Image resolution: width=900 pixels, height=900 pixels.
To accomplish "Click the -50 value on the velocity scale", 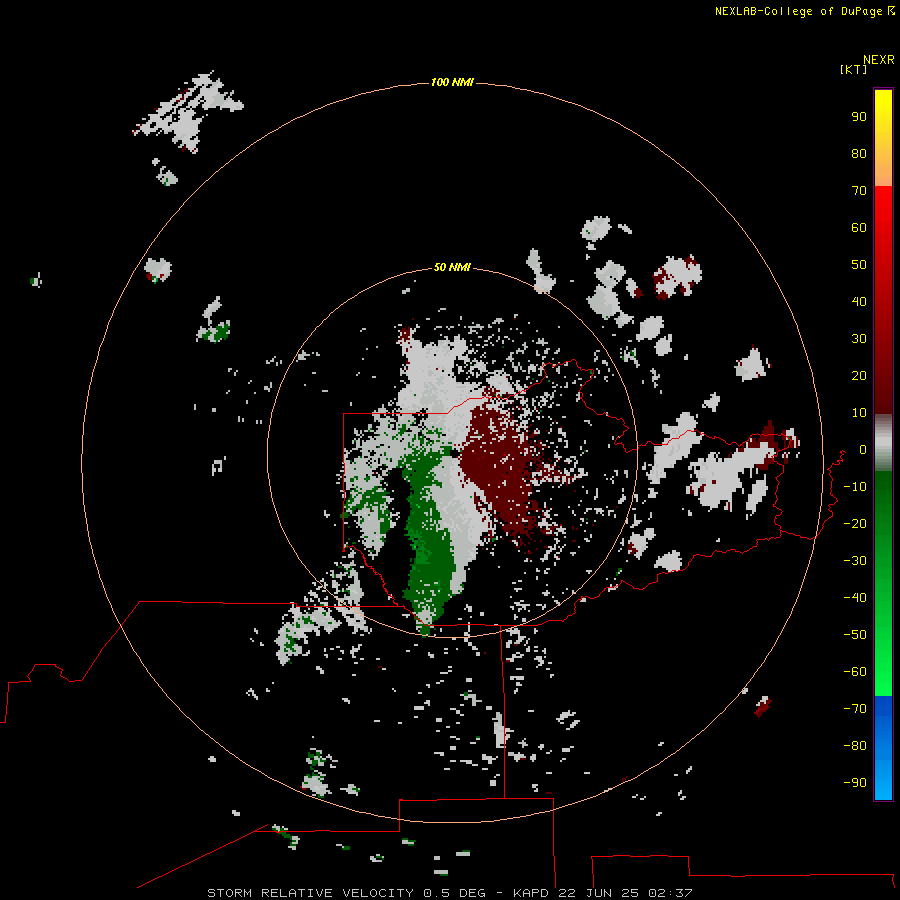I will (855, 635).
